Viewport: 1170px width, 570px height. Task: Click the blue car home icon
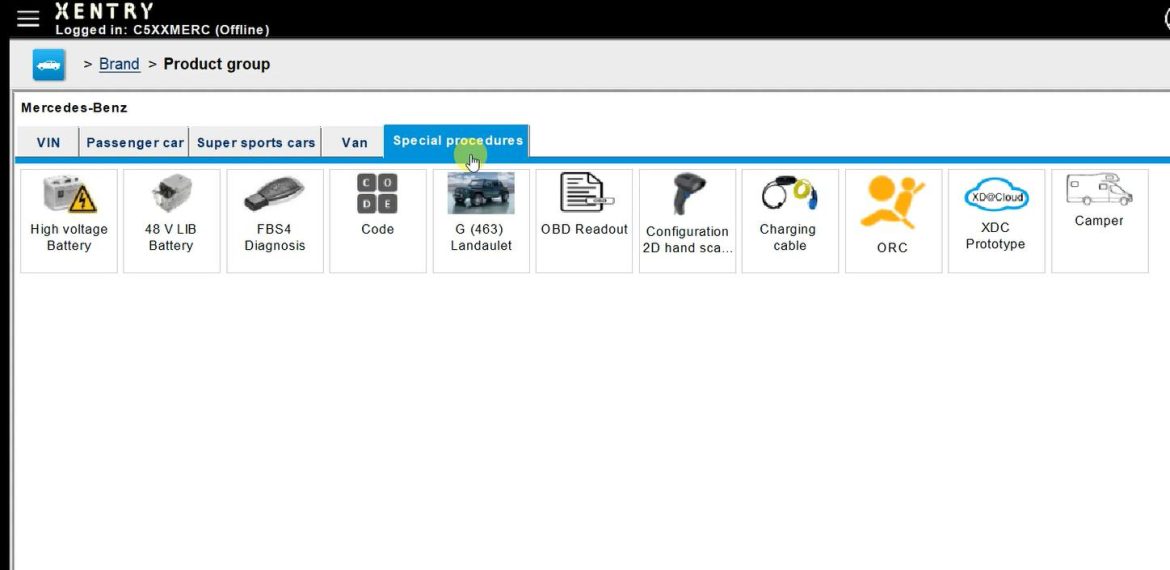49,65
